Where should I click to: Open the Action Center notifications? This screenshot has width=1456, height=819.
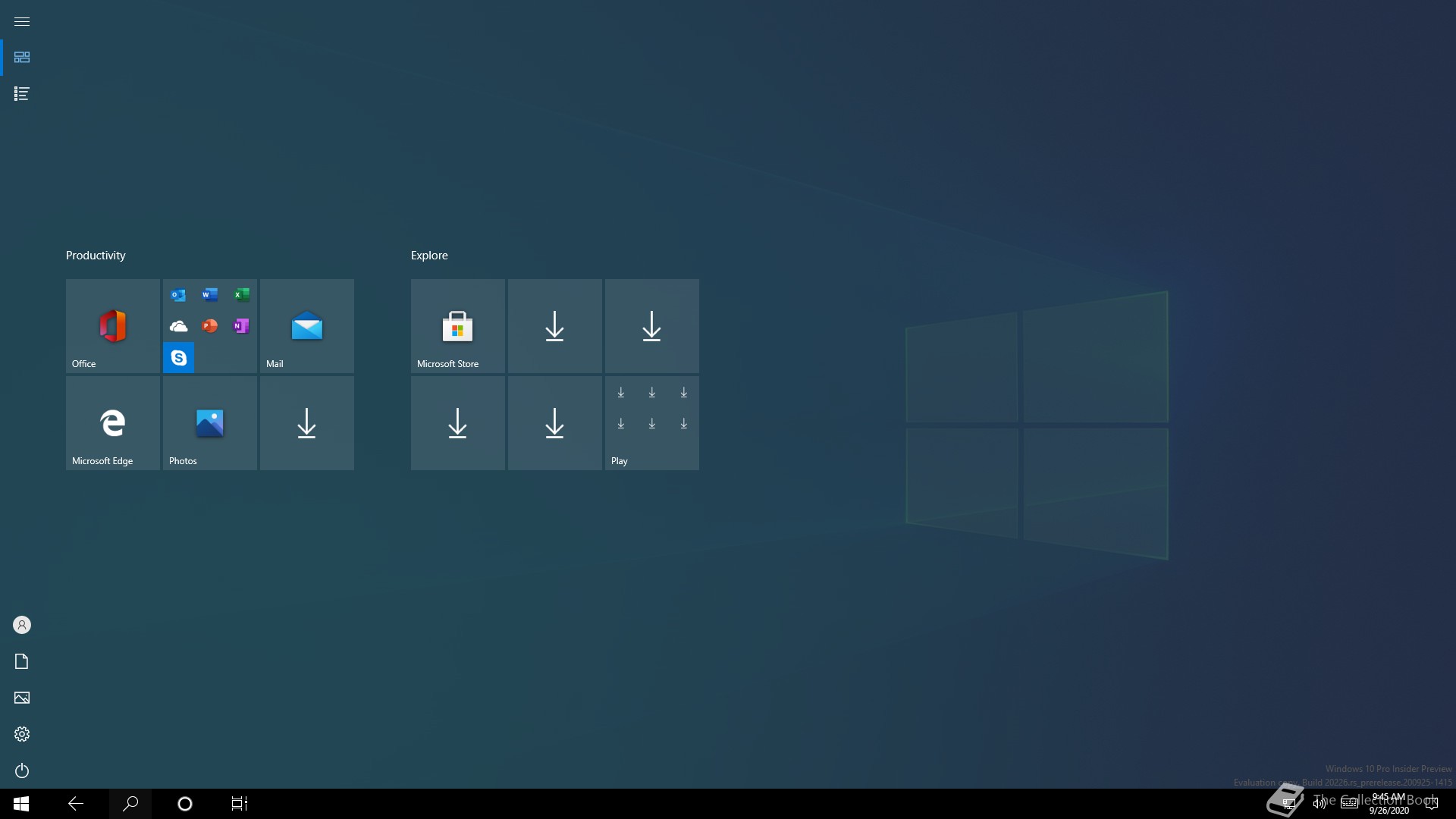[1432, 804]
